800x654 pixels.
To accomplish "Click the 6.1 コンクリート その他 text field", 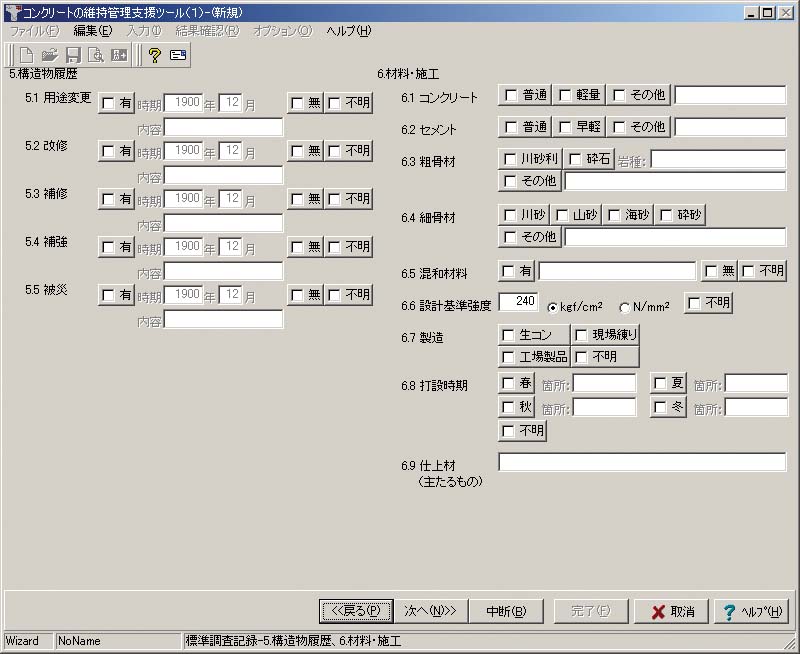I will 730,95.
